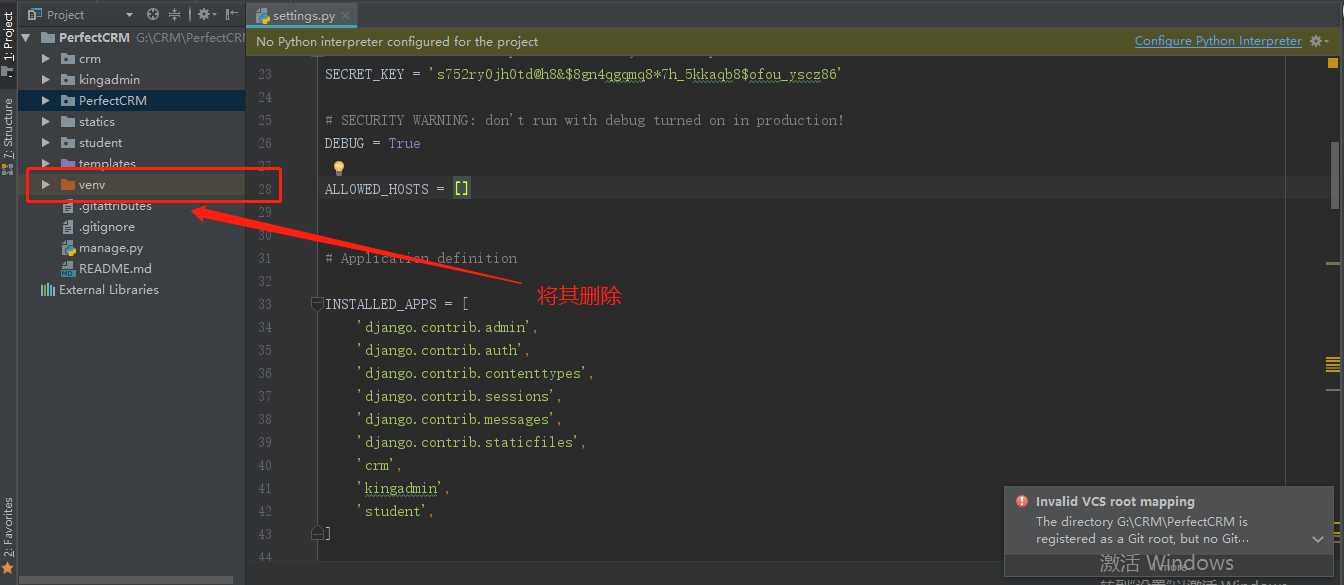The width and height of the screenshot is (1344, 585).
Task: Click the collapse all icon in Project panel
Action: tap(175, 14)
